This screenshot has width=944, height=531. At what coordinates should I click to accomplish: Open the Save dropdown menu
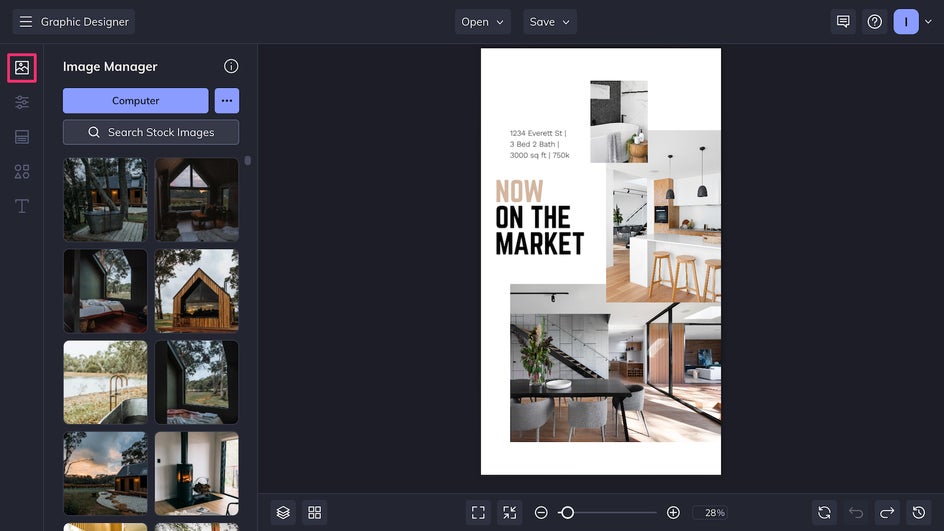pos(550,22)
